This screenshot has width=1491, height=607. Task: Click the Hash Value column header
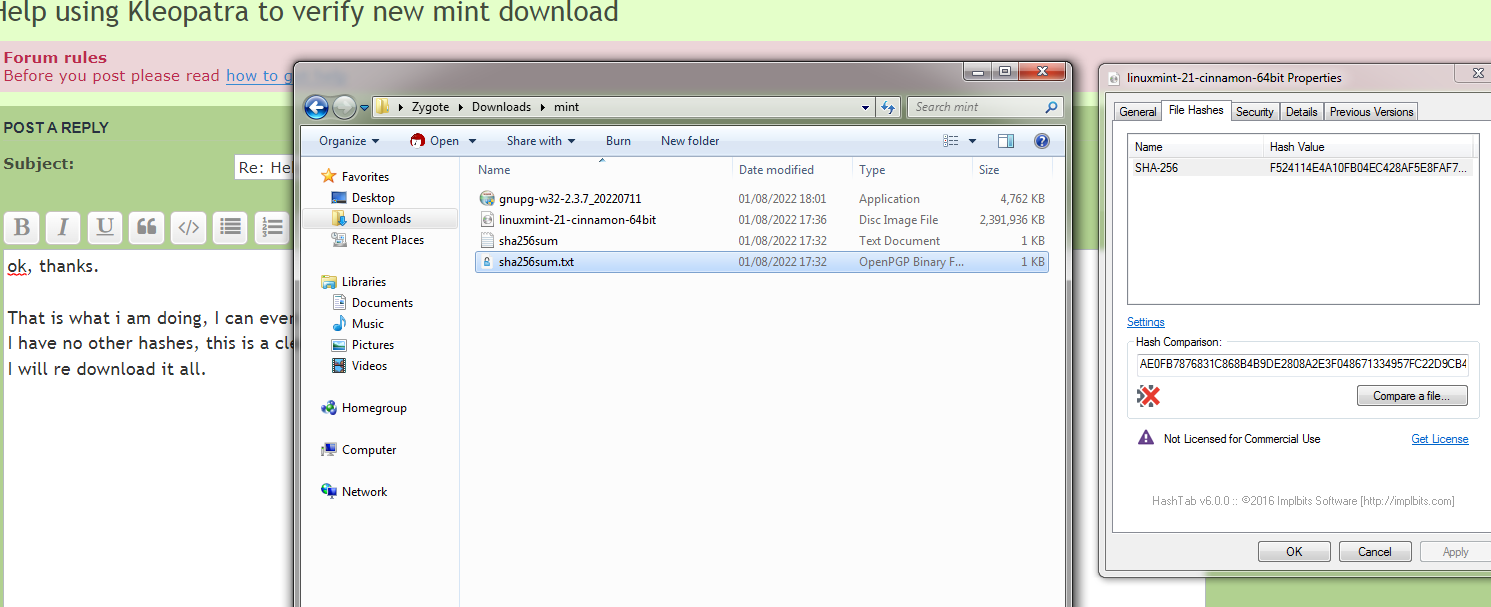(x=1370, y=147)
